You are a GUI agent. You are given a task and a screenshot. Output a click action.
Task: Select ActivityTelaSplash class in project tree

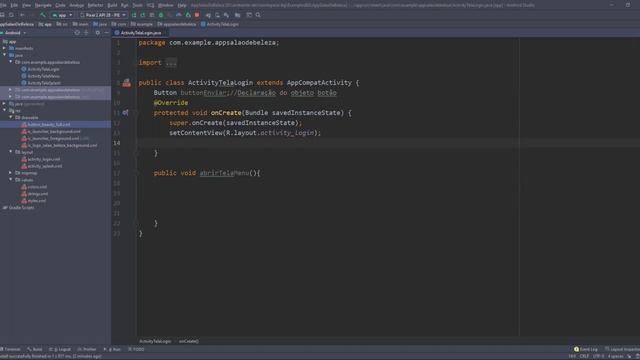41,83
